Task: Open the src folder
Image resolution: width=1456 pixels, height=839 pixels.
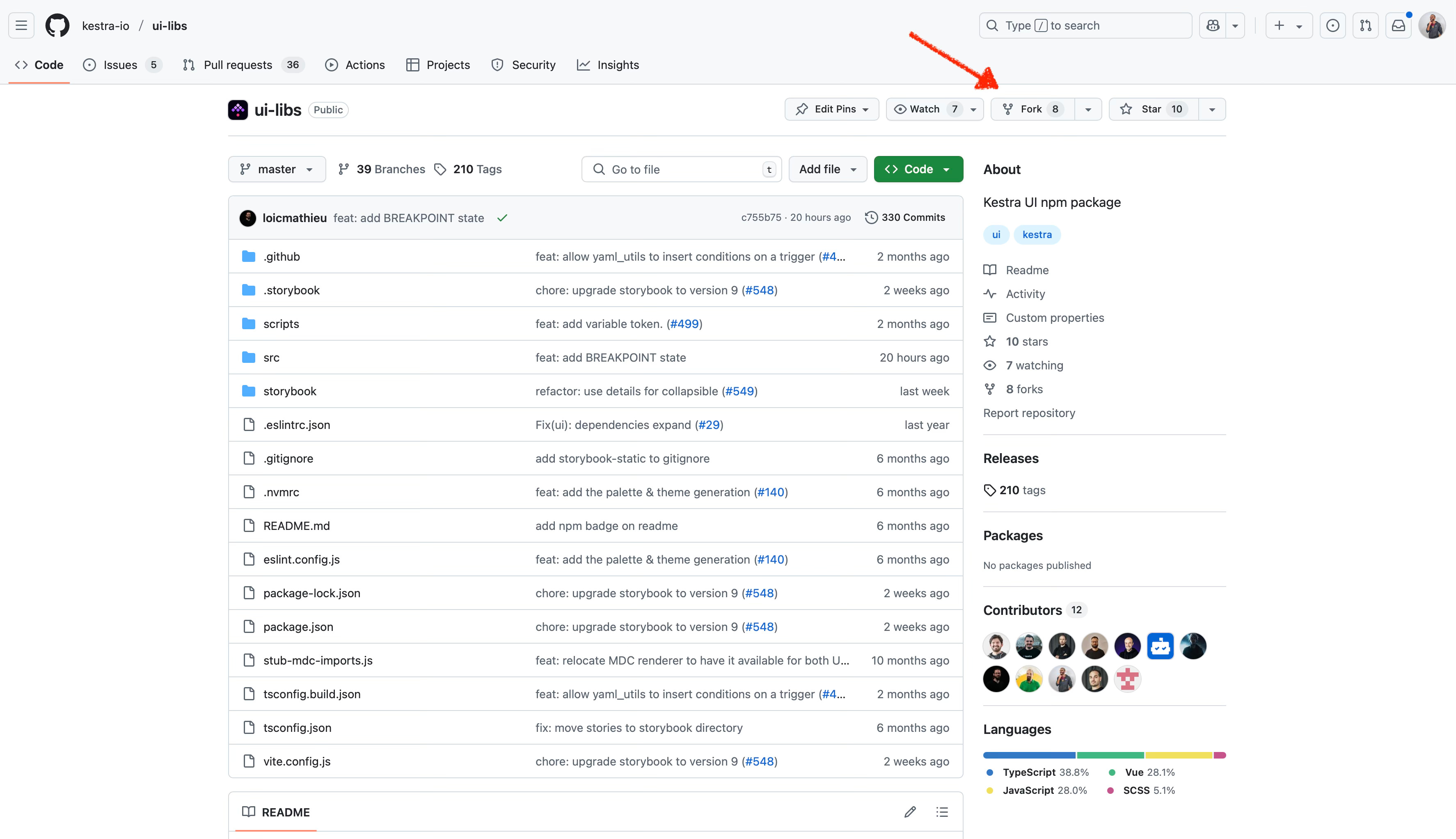Action: (271, 357)
